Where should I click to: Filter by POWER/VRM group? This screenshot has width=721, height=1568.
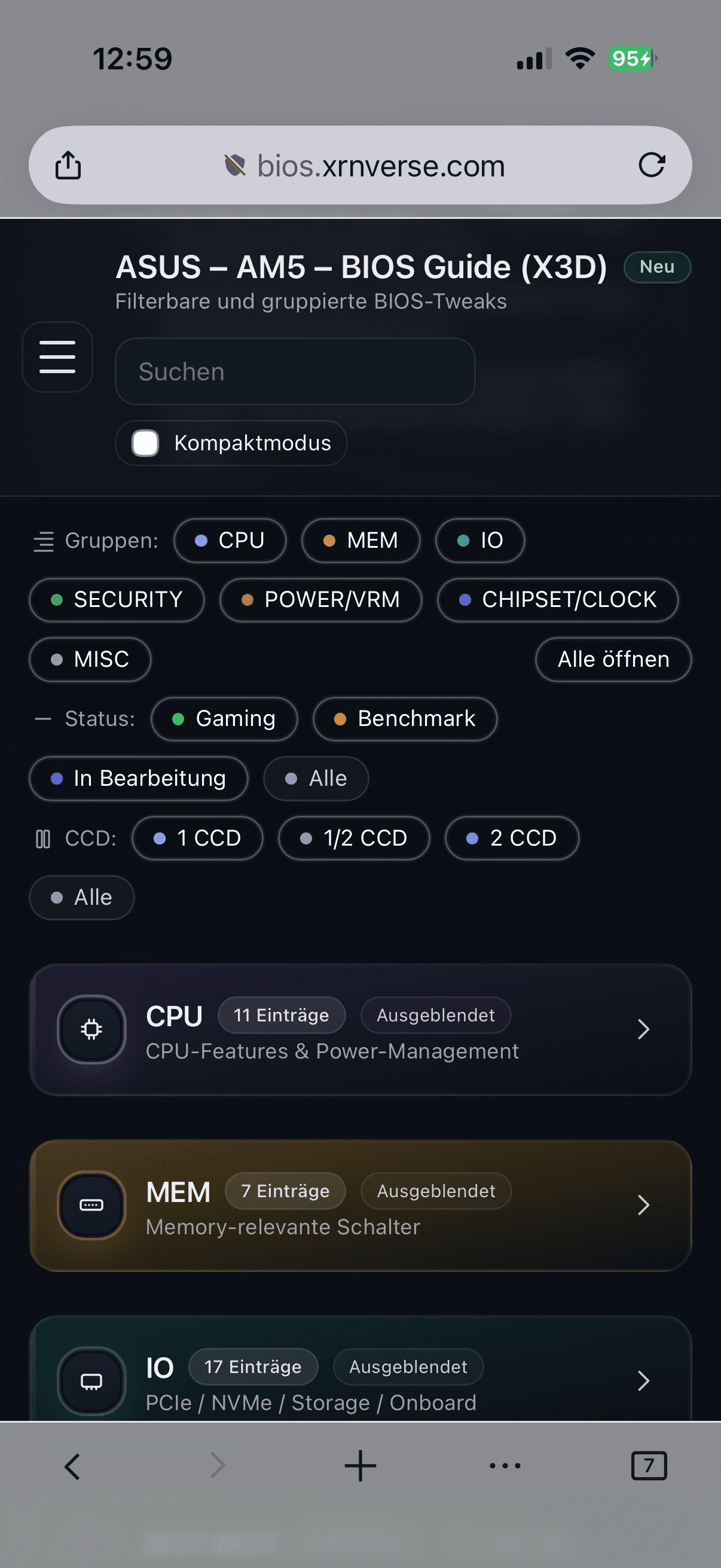pyautogui.click(x=320, y=600)
